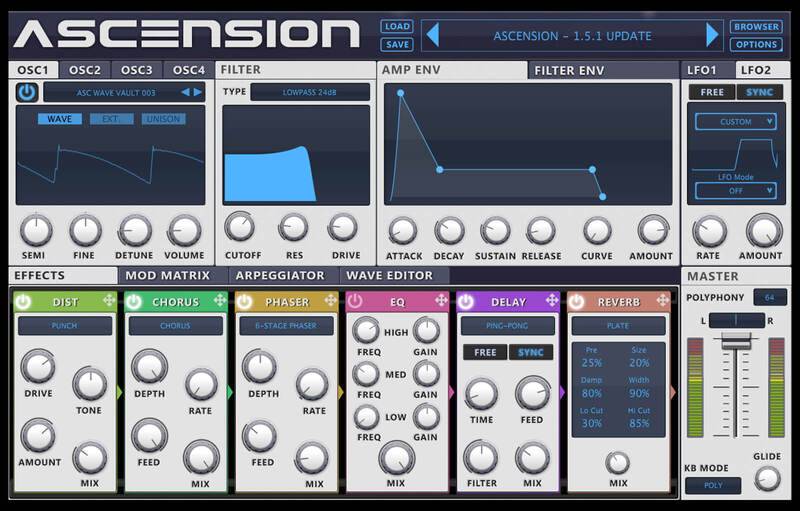Viewport: 800px width, 511px height.
Task: Click the REVERB move handle icon
Action: [663, 300]
